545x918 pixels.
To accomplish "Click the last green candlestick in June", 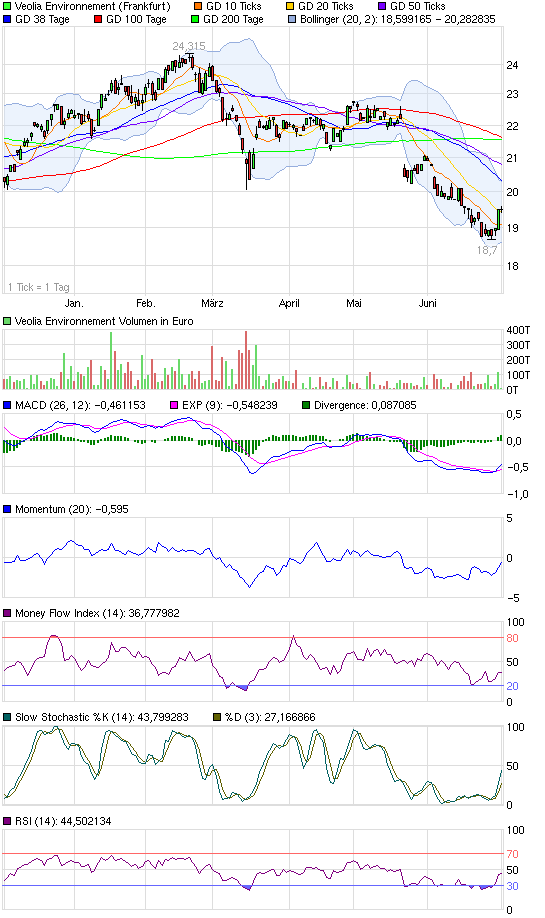I will (499, 218).
